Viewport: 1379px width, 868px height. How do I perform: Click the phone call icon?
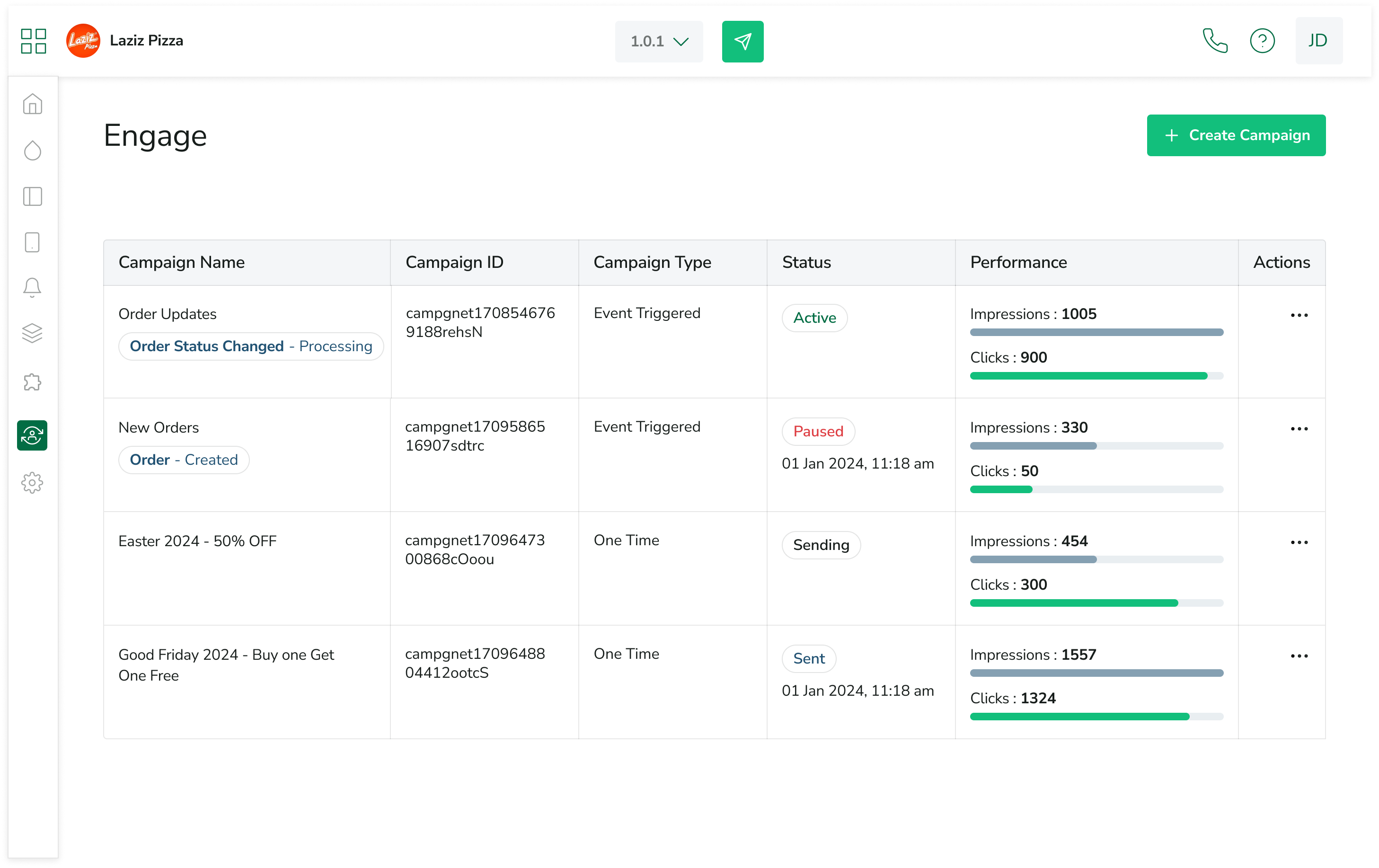tap(1215, 41)
